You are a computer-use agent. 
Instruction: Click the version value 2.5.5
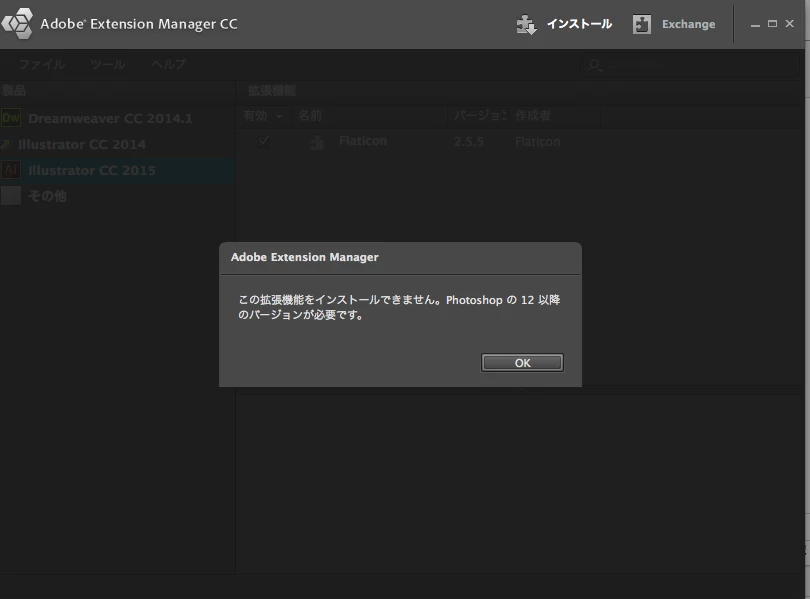click(x=469, y=142)
